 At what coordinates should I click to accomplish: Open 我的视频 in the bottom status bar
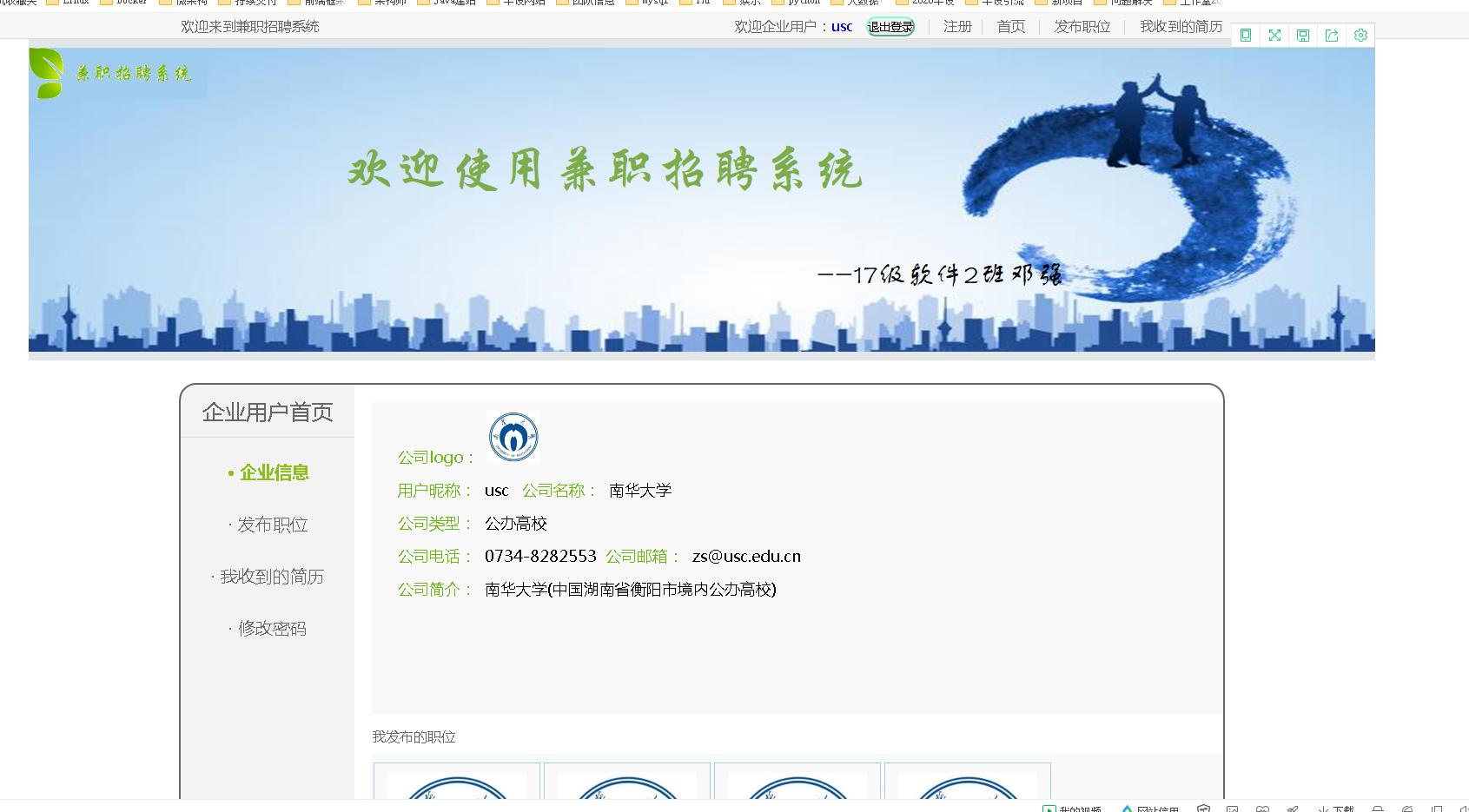(x=1077, y=808)
